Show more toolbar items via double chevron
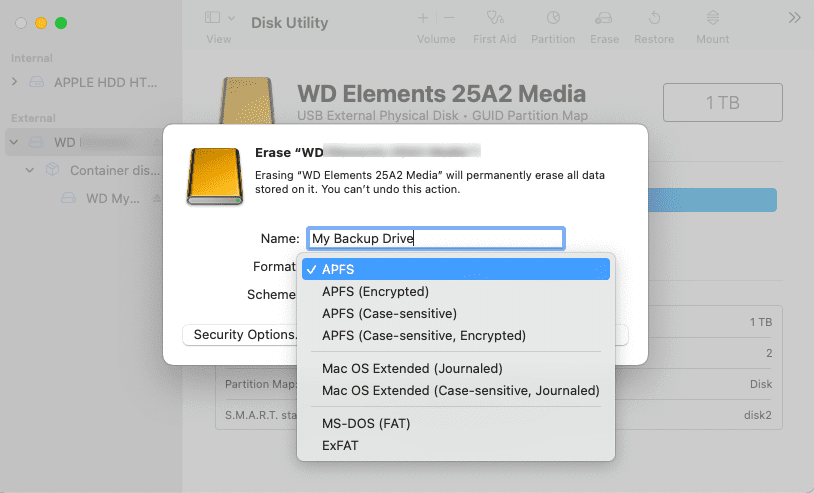814x493 pixels. point(794,18)
